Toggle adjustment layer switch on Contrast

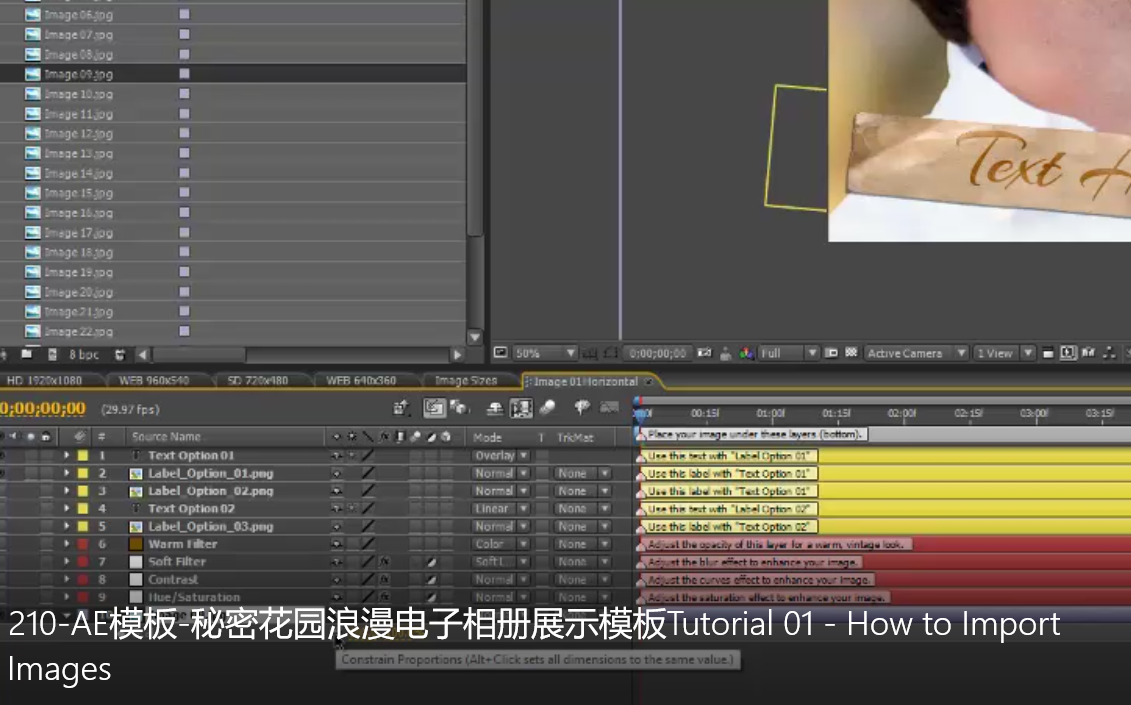coord(431,579)
